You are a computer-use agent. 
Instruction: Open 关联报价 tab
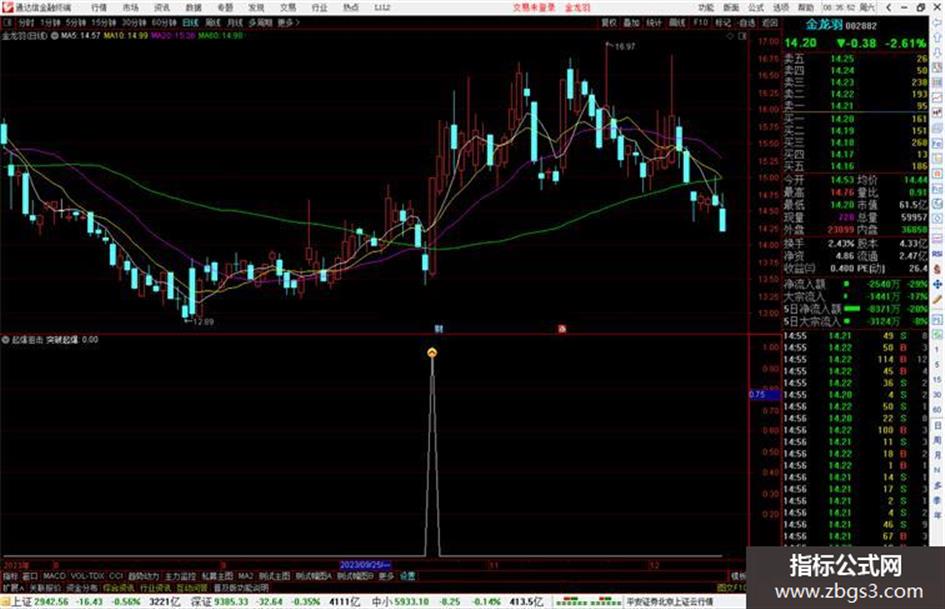click(45, 587)
